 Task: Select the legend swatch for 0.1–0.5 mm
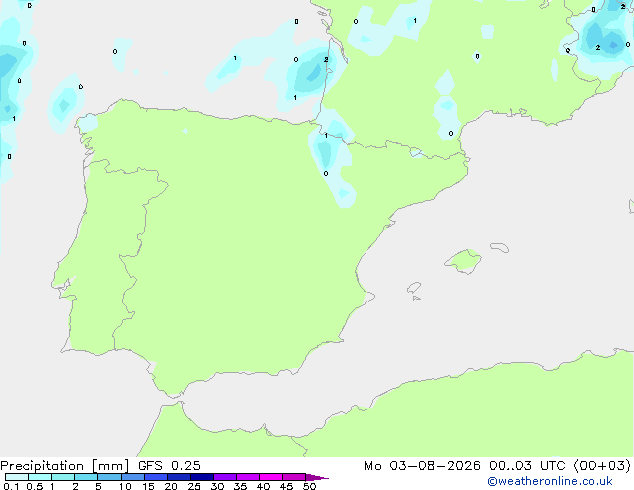click(x=17, y=477)
